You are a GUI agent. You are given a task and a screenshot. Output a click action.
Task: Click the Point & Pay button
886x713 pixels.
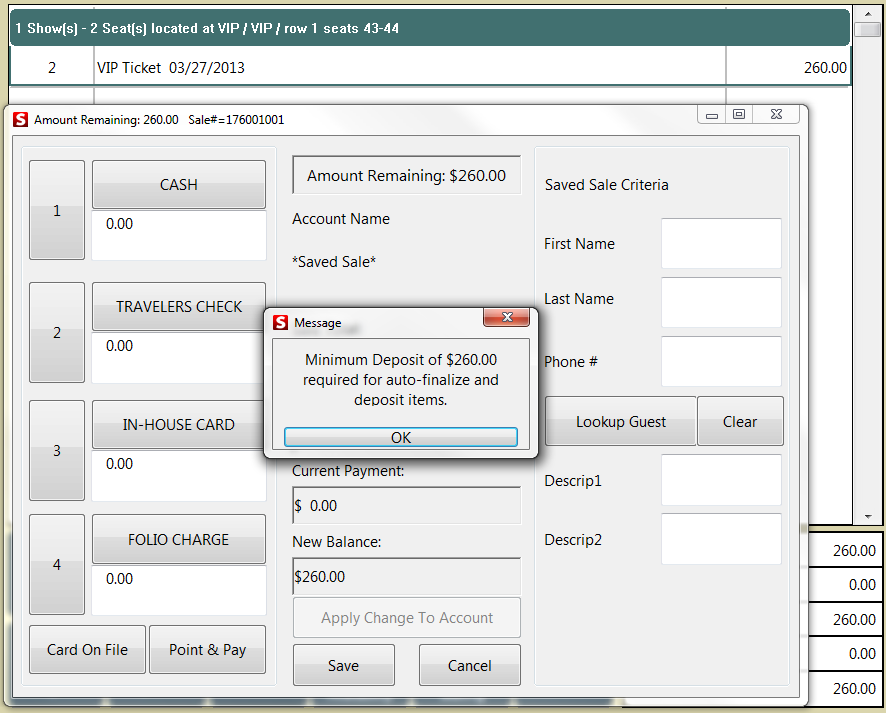(x=207, y=650)
